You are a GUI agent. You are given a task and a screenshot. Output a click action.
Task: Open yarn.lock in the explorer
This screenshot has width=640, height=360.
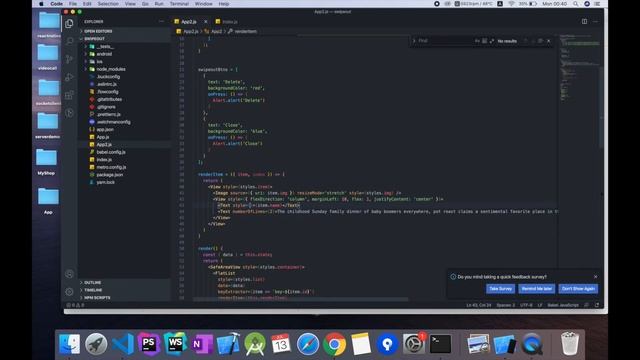click(124, 182)
